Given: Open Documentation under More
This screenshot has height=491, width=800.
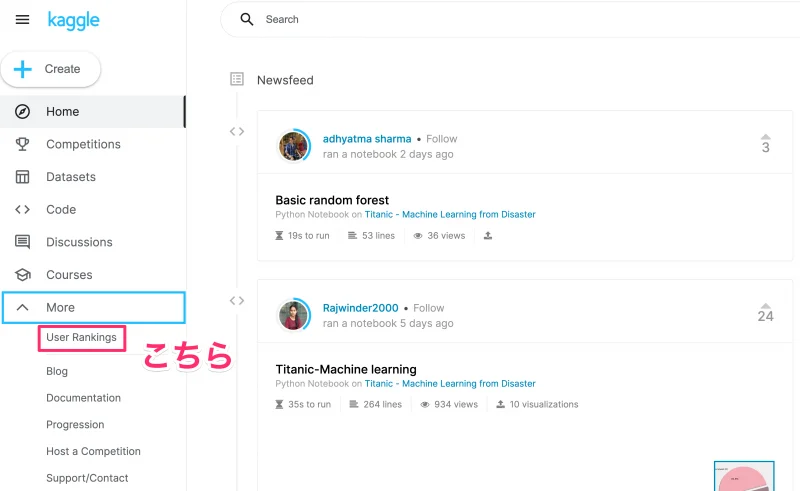Looking at the screenshot, I should point(84,398).
